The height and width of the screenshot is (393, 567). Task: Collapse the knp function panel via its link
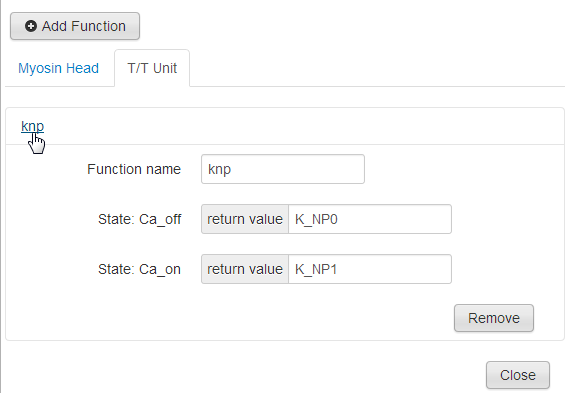coord(33,126)
